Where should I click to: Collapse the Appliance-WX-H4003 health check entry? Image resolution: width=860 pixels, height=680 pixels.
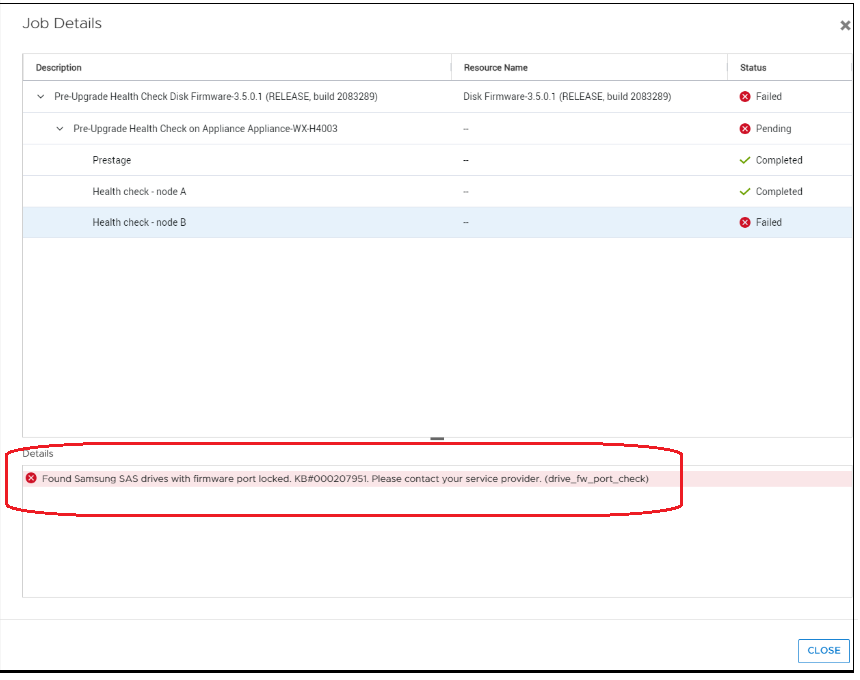coord(59,128)
